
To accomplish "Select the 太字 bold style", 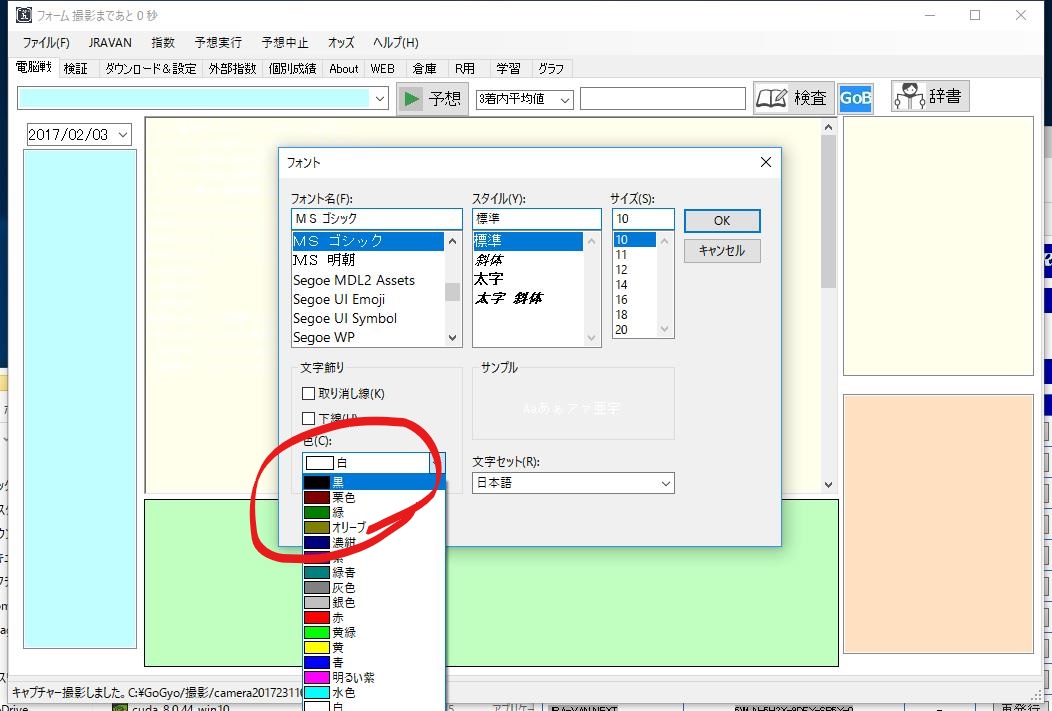I will pos(528,279).
